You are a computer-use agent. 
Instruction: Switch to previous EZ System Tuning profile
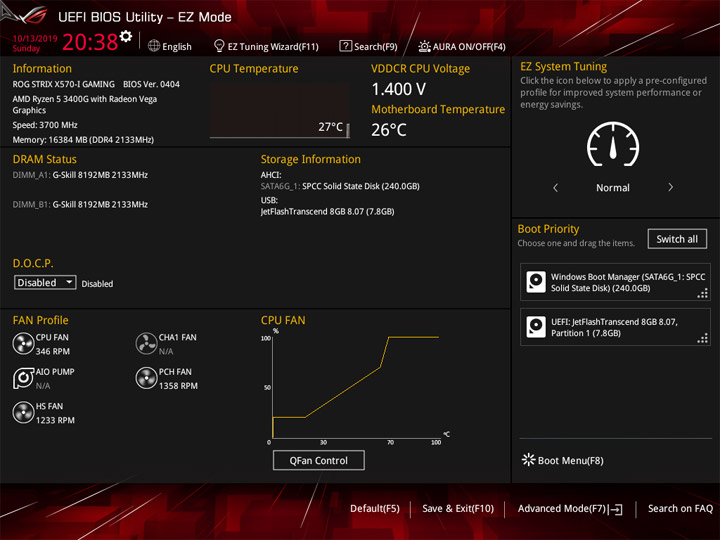556,187
